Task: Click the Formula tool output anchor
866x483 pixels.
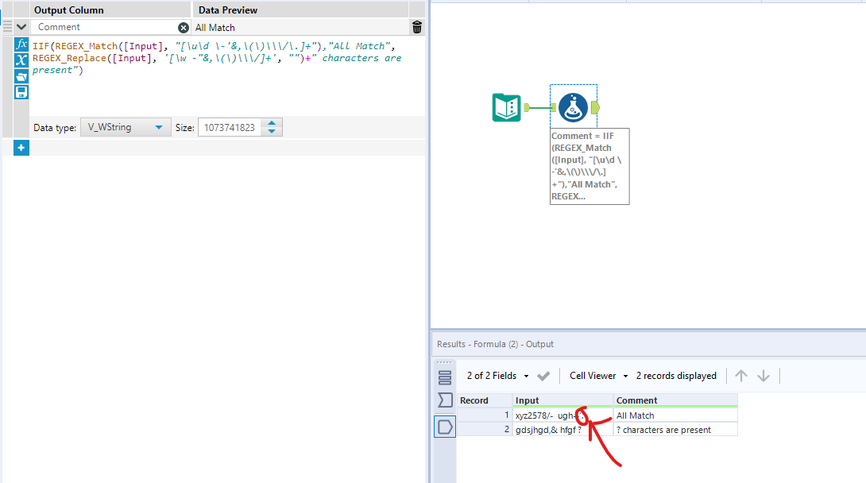Action: coord(595,108)
